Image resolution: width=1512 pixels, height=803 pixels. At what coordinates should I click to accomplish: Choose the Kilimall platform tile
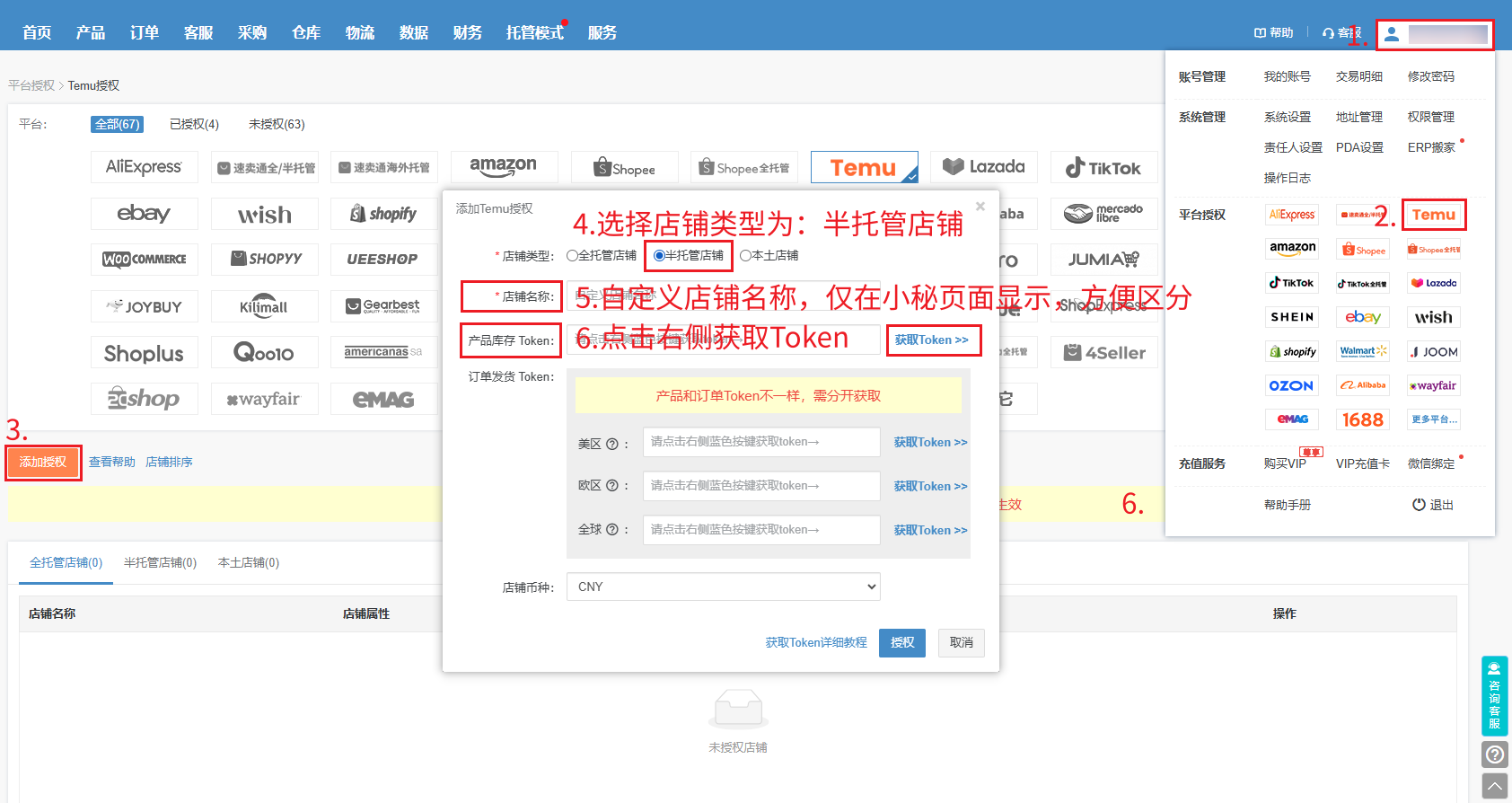[264, 306]
